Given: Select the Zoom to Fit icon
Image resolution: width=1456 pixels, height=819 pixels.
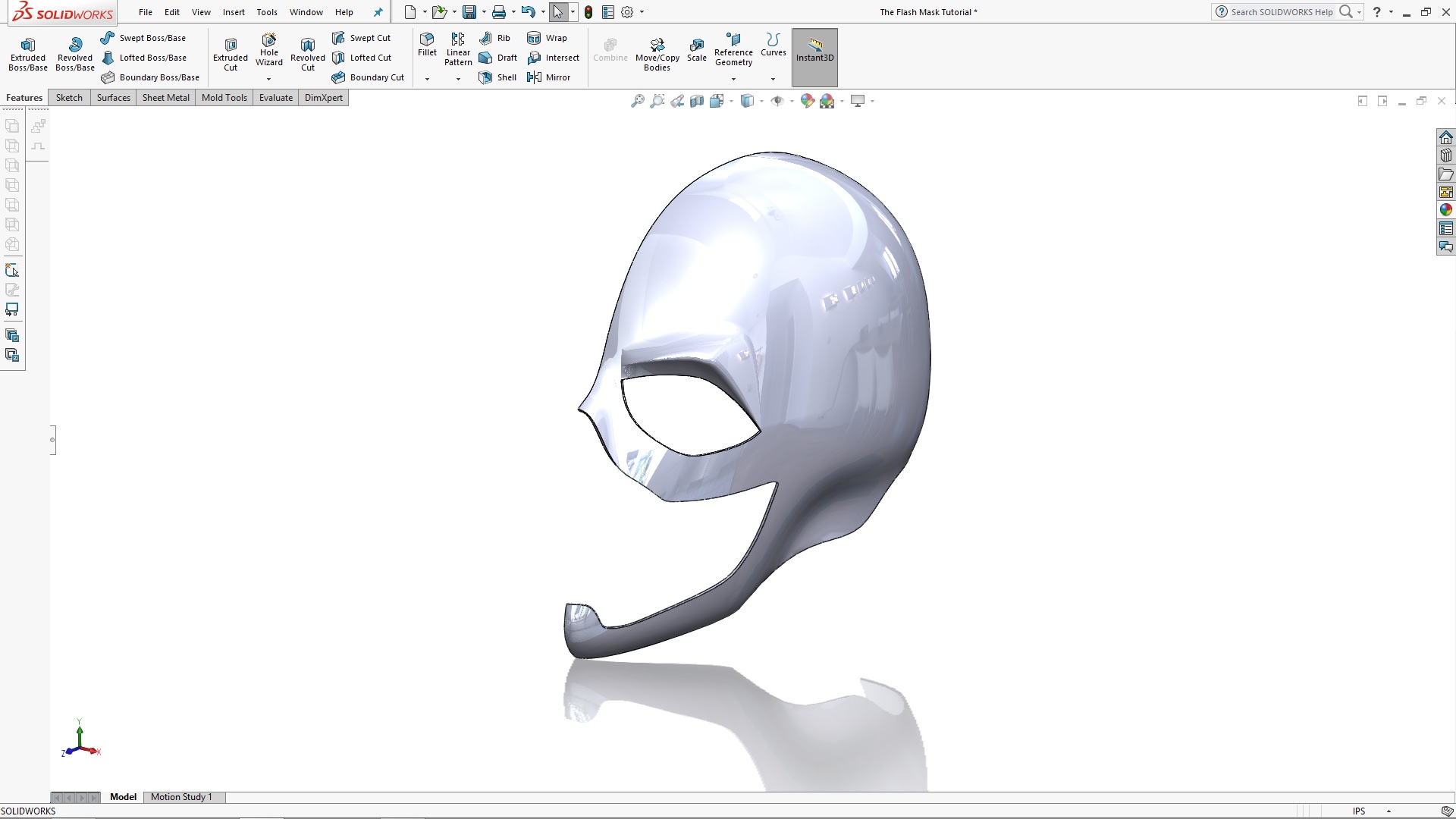Looking at the screenshot, I should coord(636,100).
